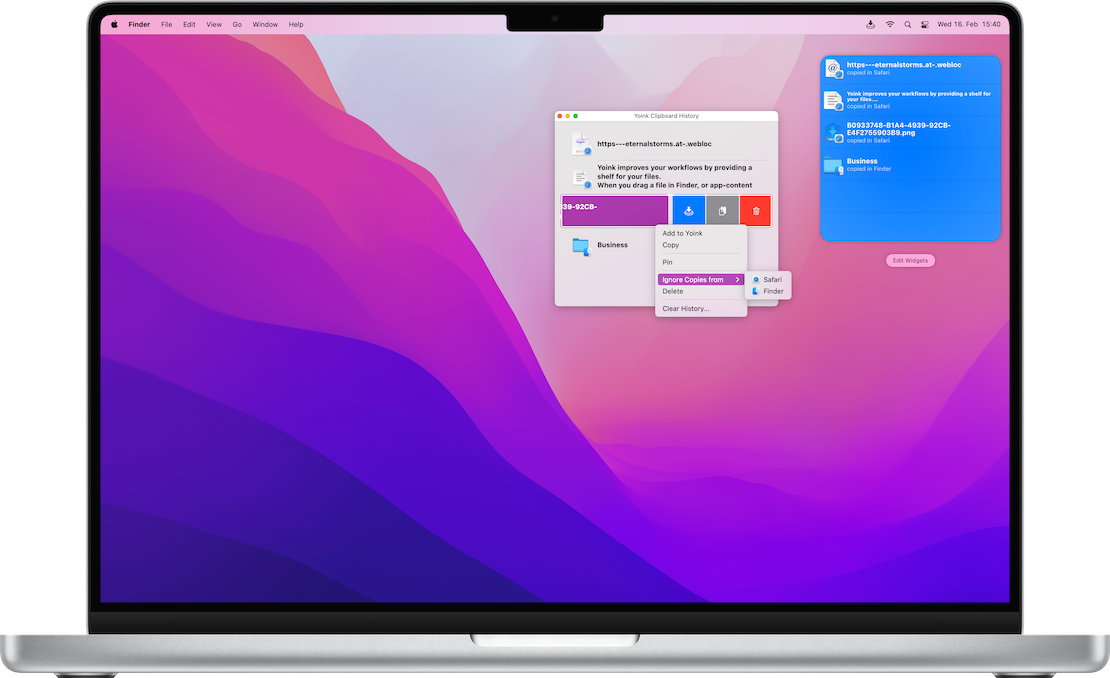Click https---eternalstorms.at-.webloc title in the widget

[x=904, y=64]
